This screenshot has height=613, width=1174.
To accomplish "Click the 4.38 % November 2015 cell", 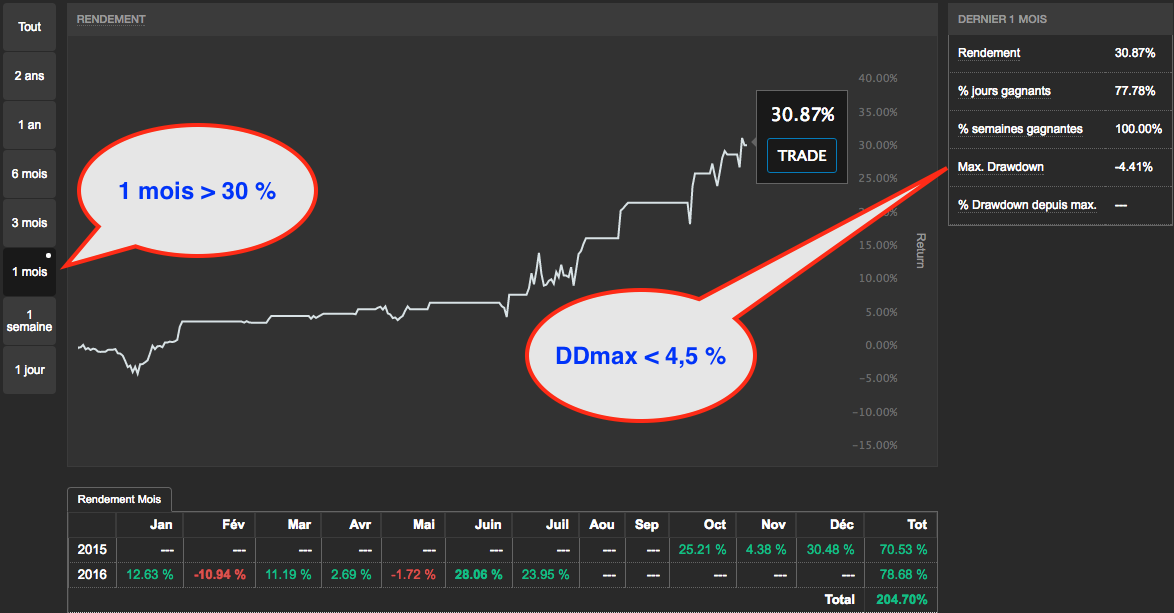I will coord(766,549).
